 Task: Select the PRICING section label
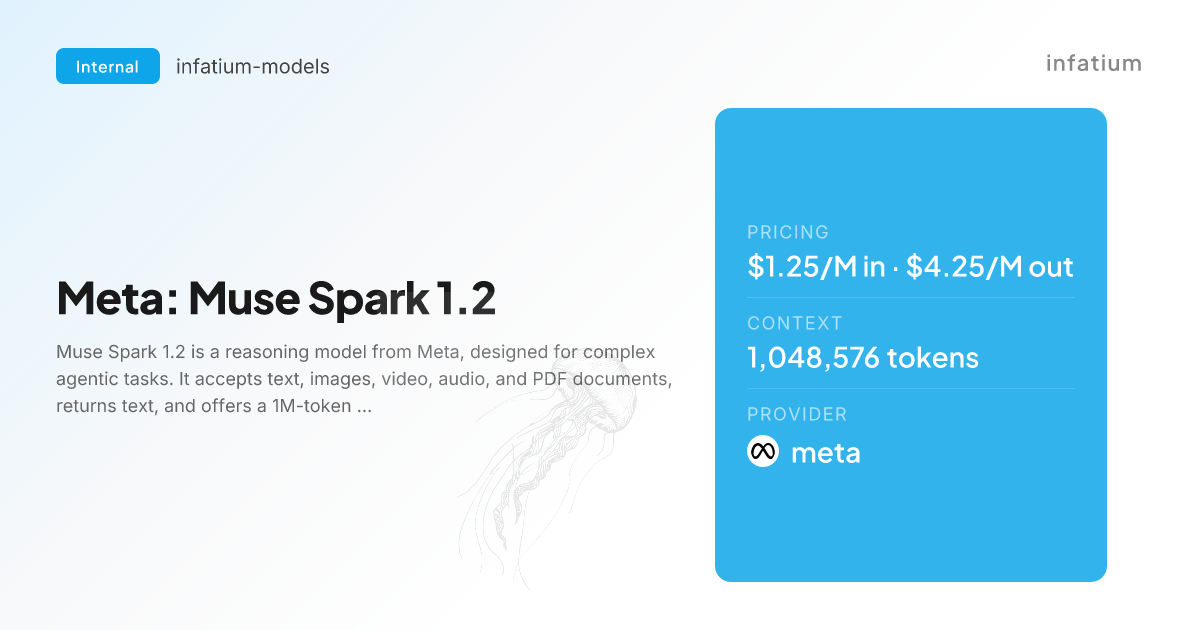(x=788, y=232)
